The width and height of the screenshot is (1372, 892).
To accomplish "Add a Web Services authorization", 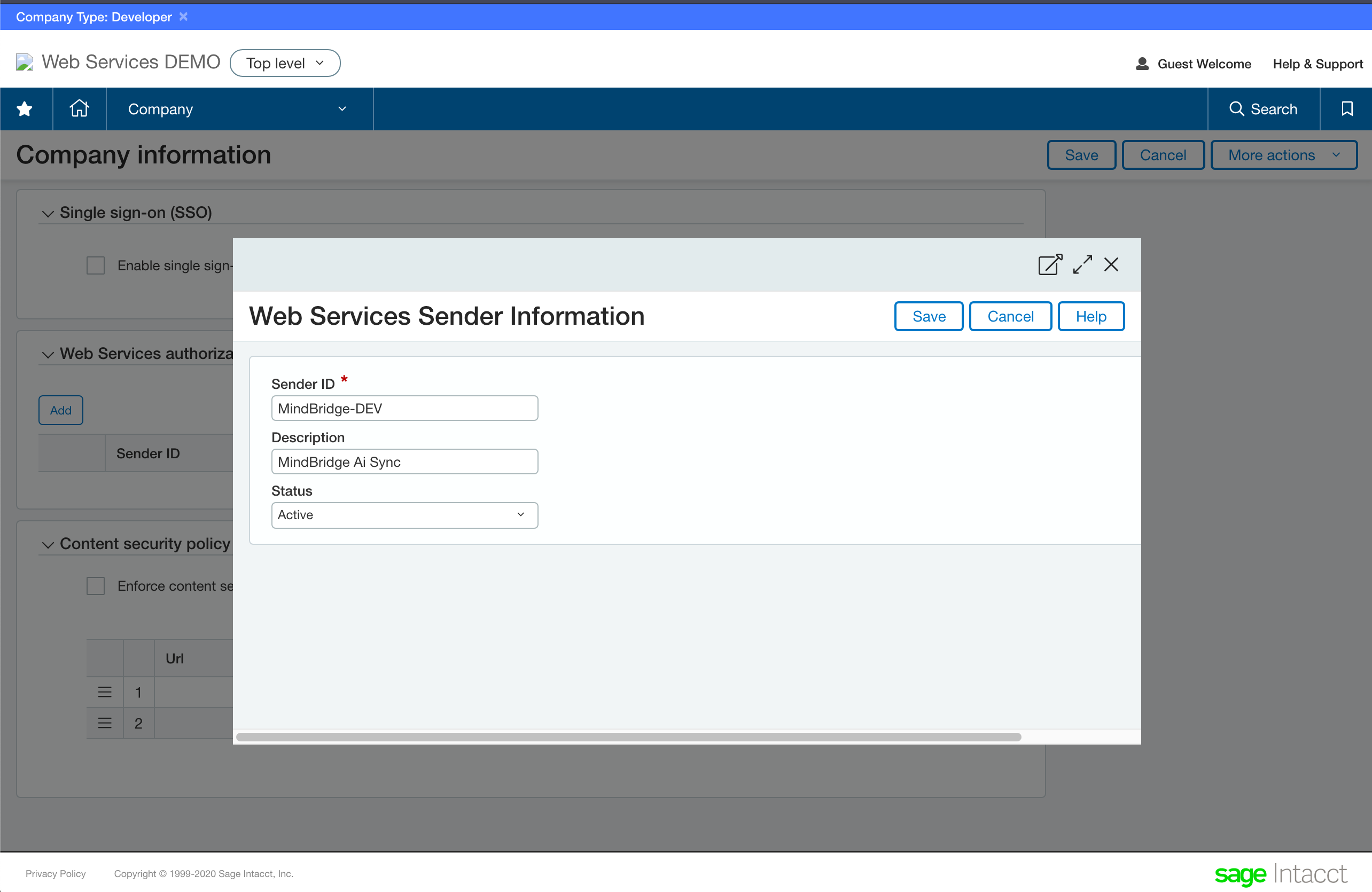I will (x=60, y=410).
